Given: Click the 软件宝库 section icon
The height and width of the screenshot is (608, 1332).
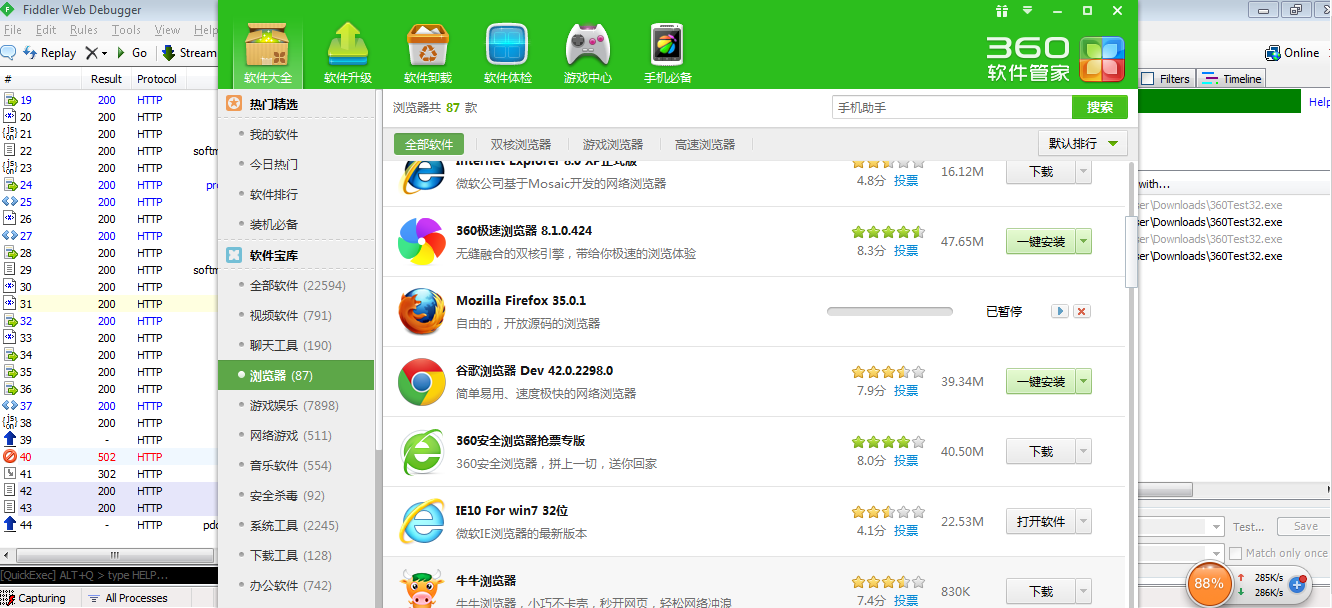Looking at the screenshot, I should tap(234, 255).
